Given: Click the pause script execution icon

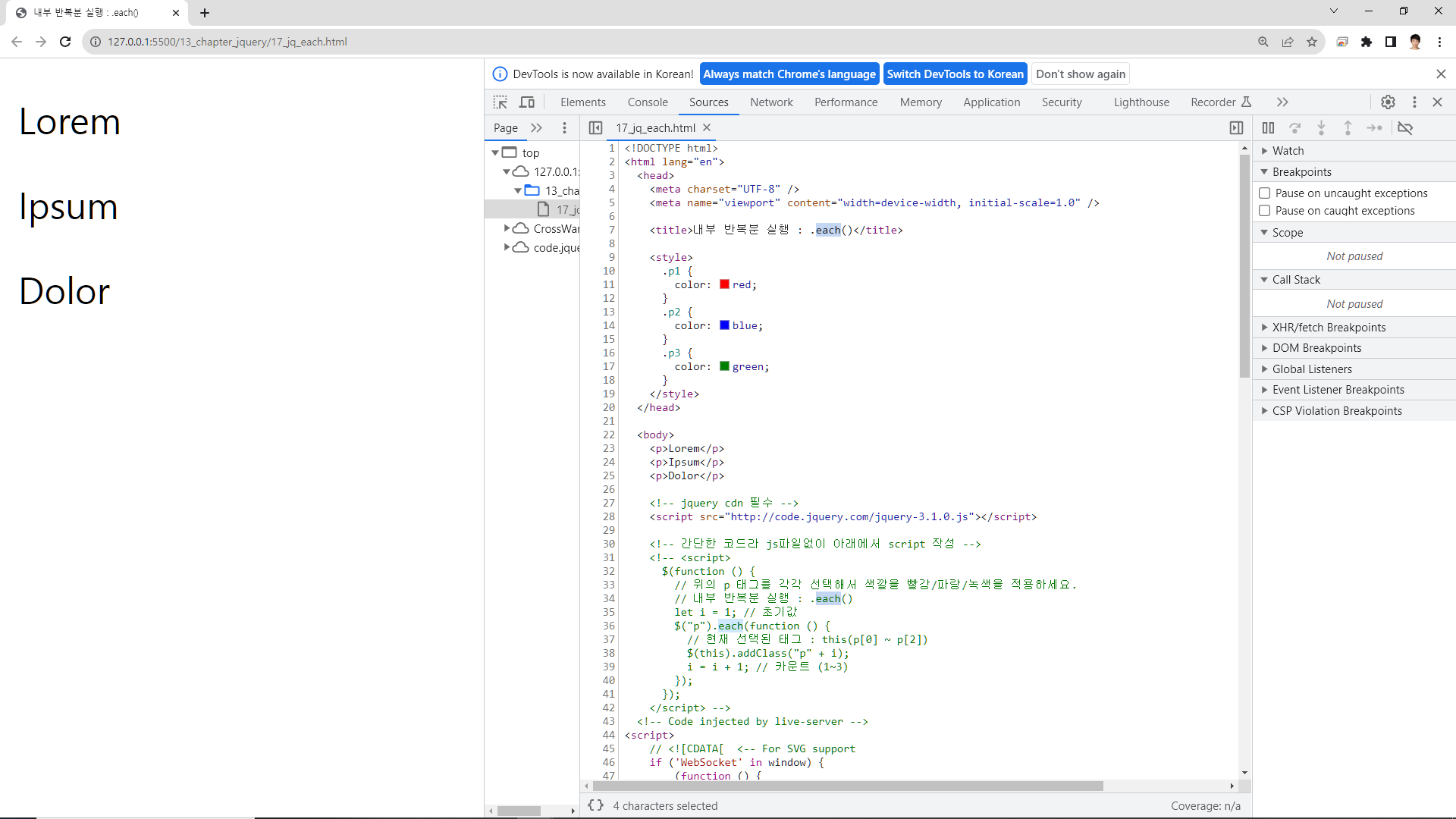Looking at the screenshot, I should click(1268, 128).
